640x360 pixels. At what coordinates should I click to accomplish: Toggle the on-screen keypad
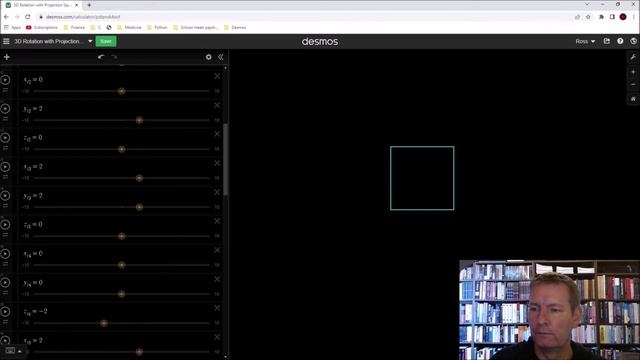[x=13, y=351]
